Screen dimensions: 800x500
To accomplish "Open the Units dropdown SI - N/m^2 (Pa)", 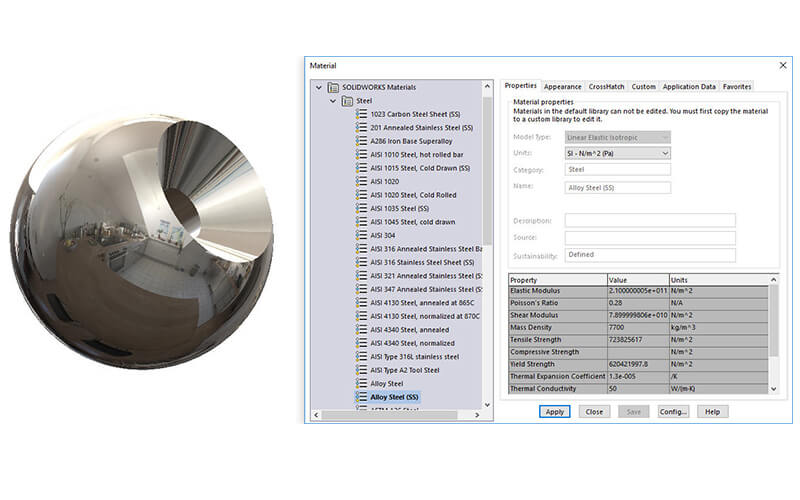I will pyautogui.click(x=617, y=153).
